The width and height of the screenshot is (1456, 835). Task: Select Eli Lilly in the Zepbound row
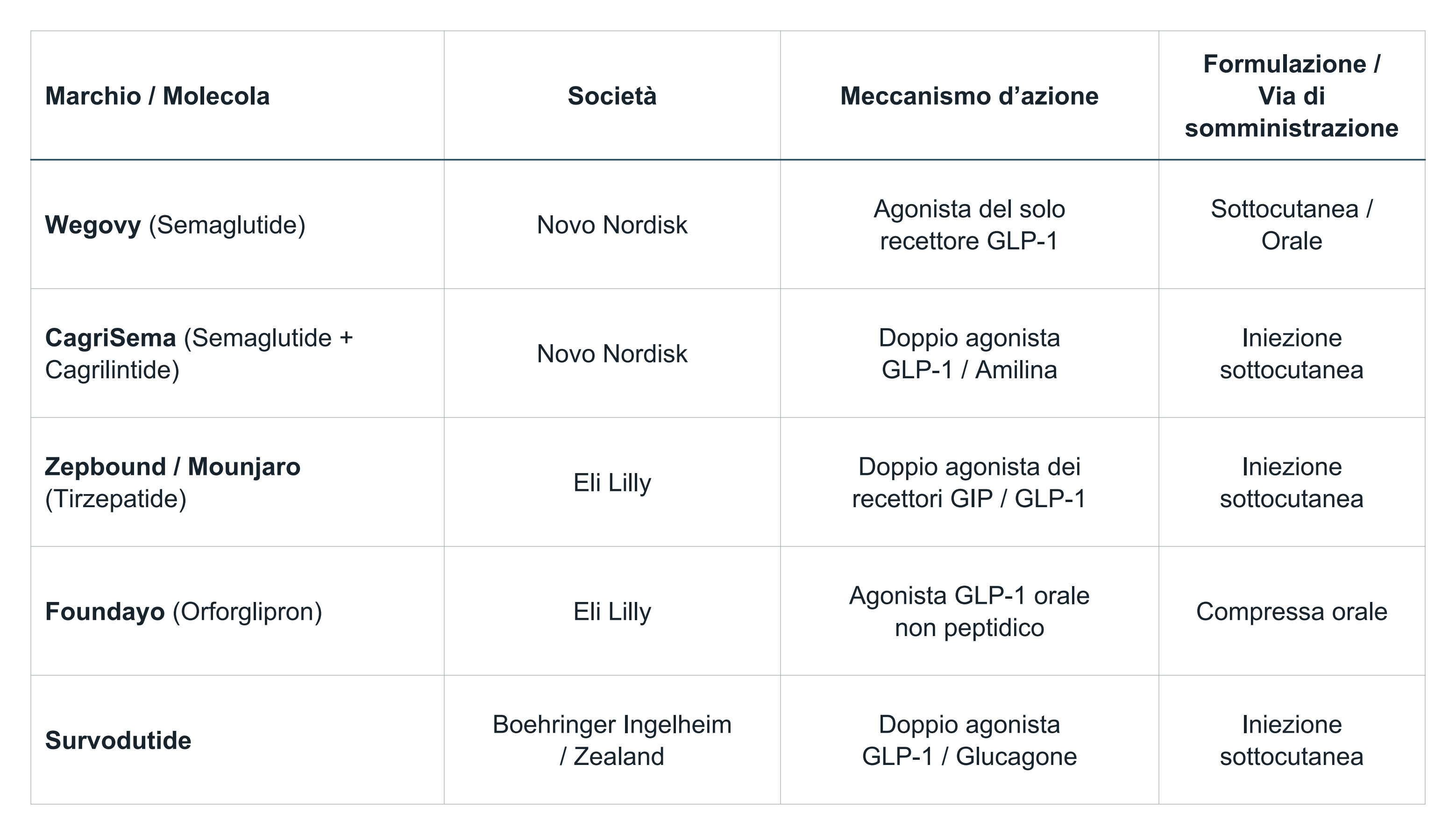pyautogui.click(x=612, y=483)
